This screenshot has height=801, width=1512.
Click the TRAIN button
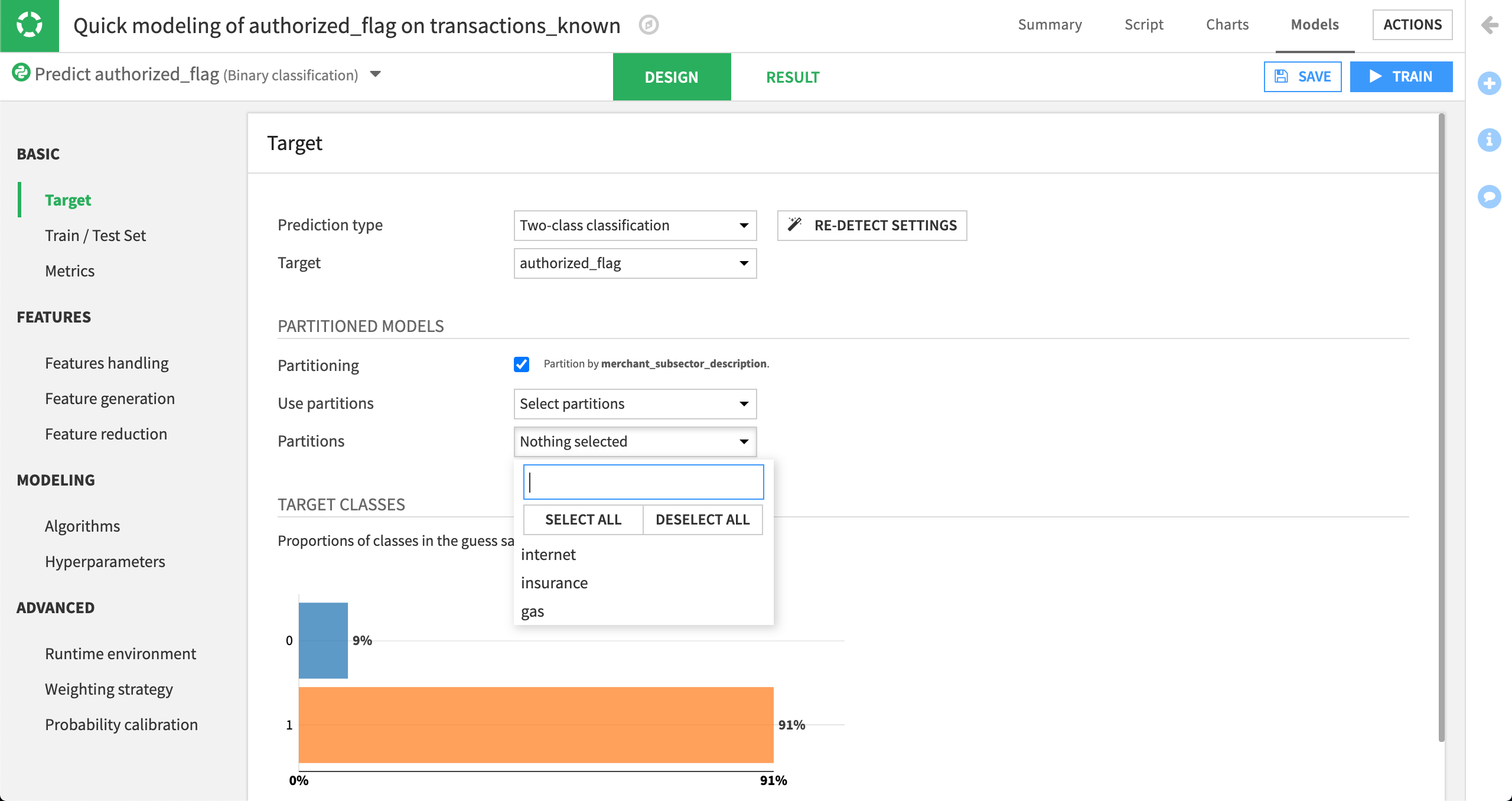tap(1400, 77)
